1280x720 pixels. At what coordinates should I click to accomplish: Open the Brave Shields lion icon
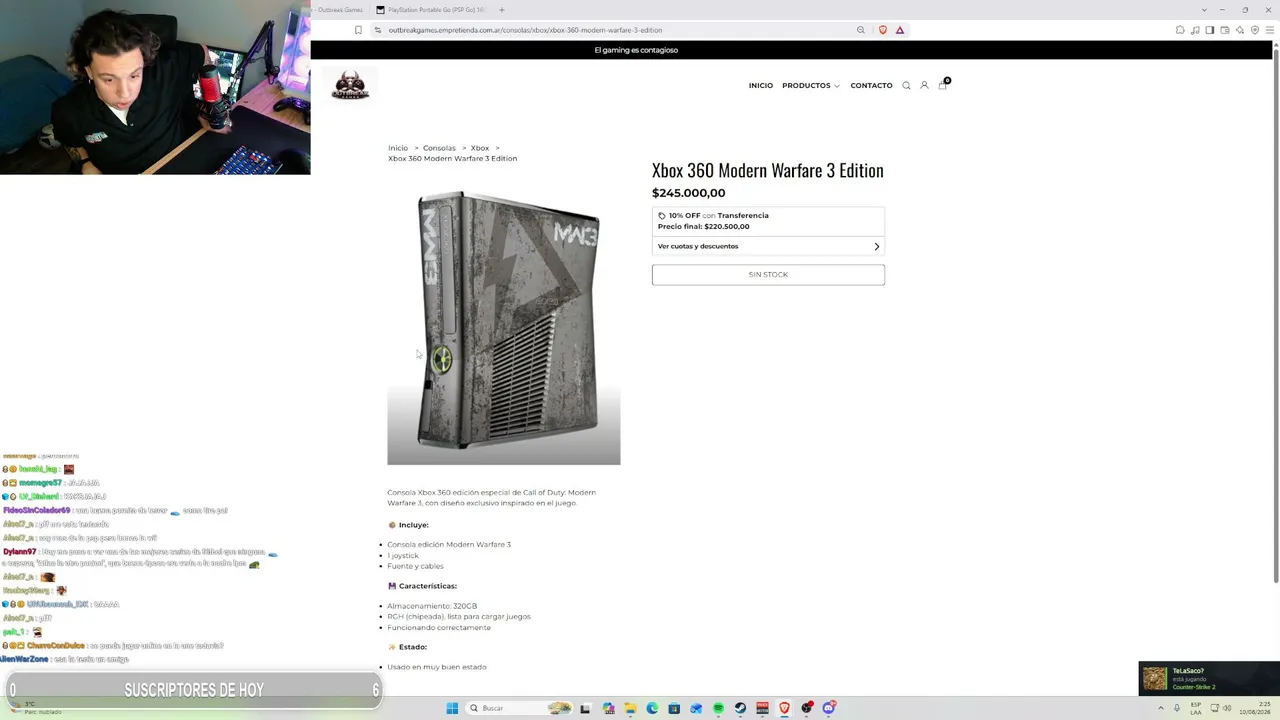(x=882, y=30)
